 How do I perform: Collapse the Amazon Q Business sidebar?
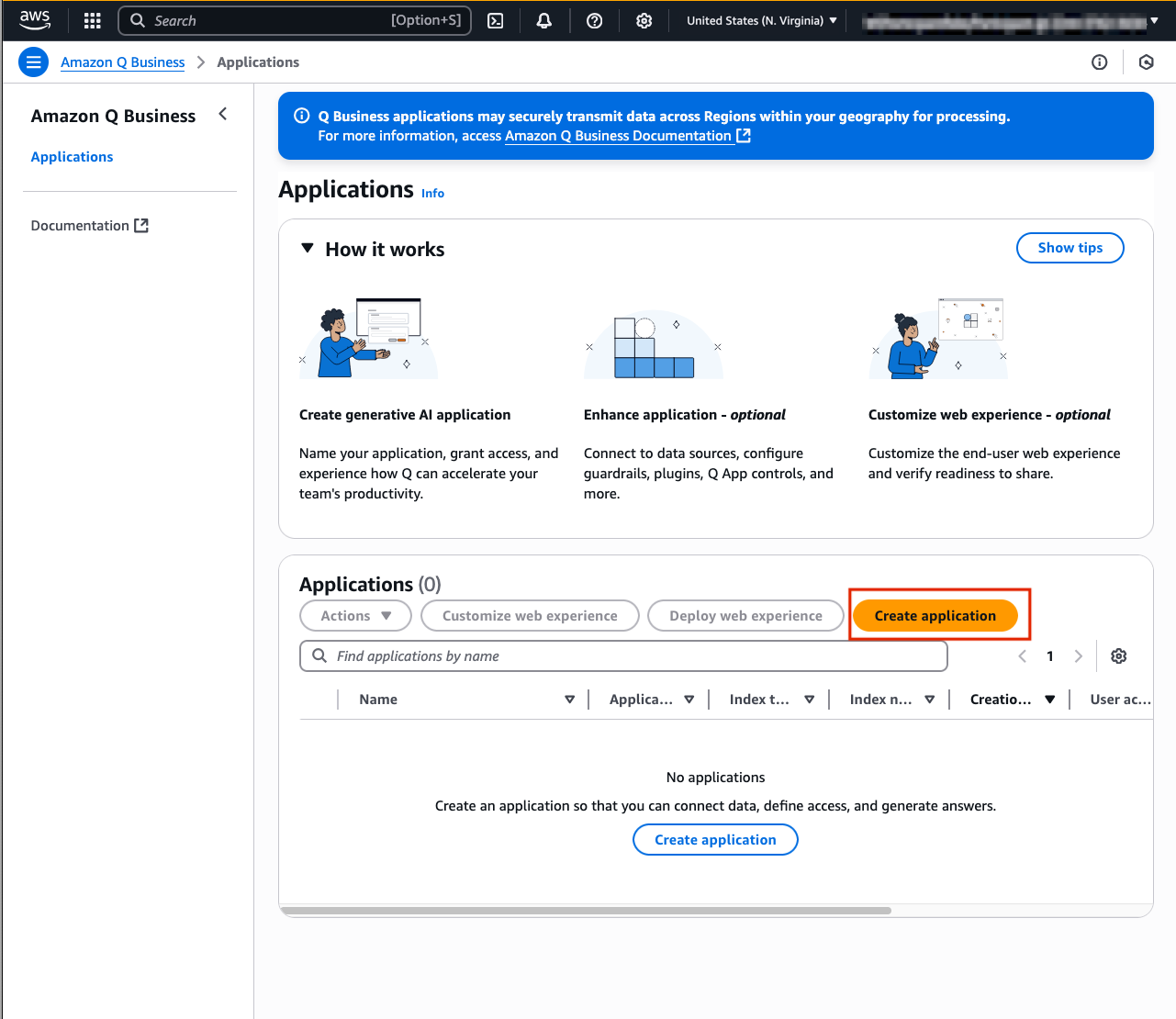click(223, 114)
